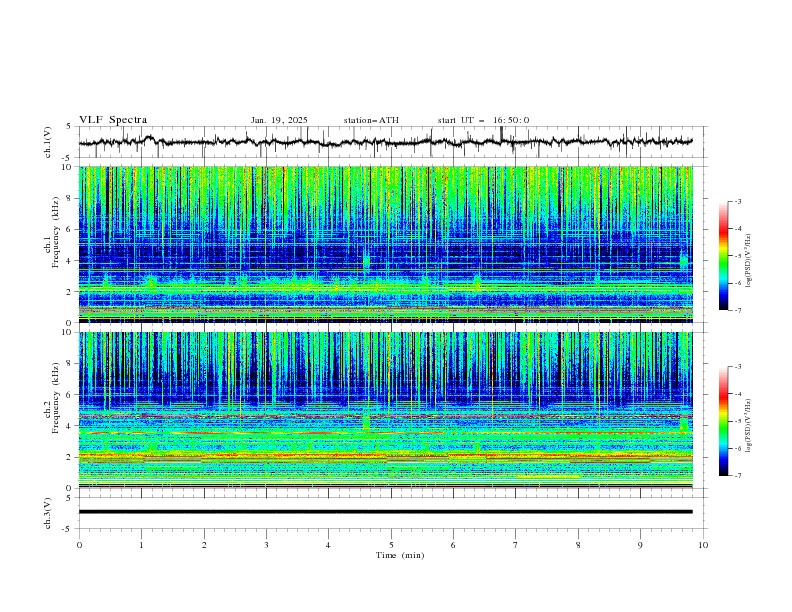Click the "ch.3(V)" axis label
This screenshot has width=792, height=612.
pyautogui.click(x=48, y=513)
